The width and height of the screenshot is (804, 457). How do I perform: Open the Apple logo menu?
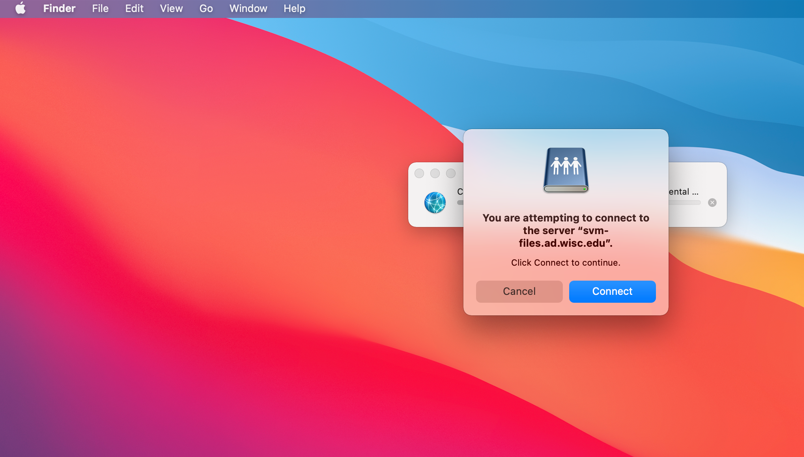tap(20, 9)
